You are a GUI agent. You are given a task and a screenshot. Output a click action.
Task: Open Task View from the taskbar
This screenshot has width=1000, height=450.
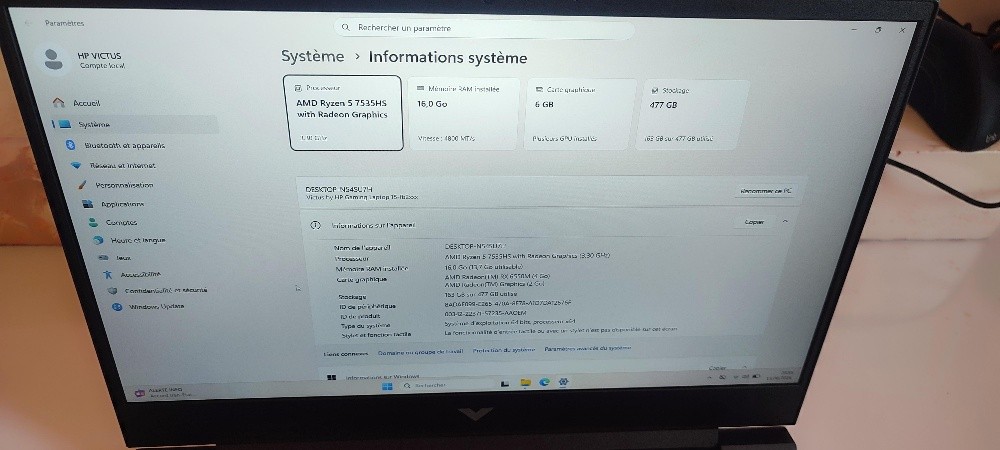tap(505, 384)
